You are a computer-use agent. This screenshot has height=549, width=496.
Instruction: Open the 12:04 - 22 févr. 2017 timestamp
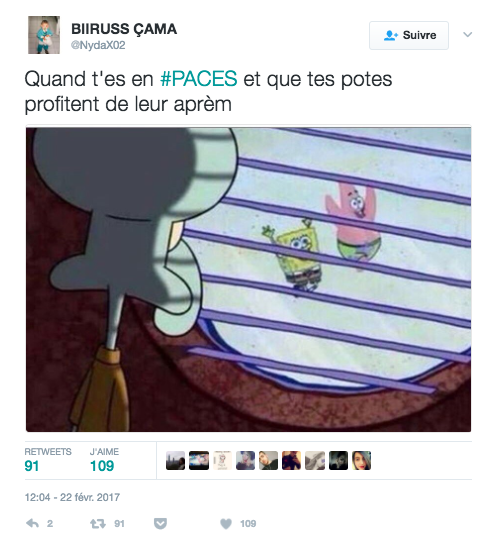click(72, 497)
